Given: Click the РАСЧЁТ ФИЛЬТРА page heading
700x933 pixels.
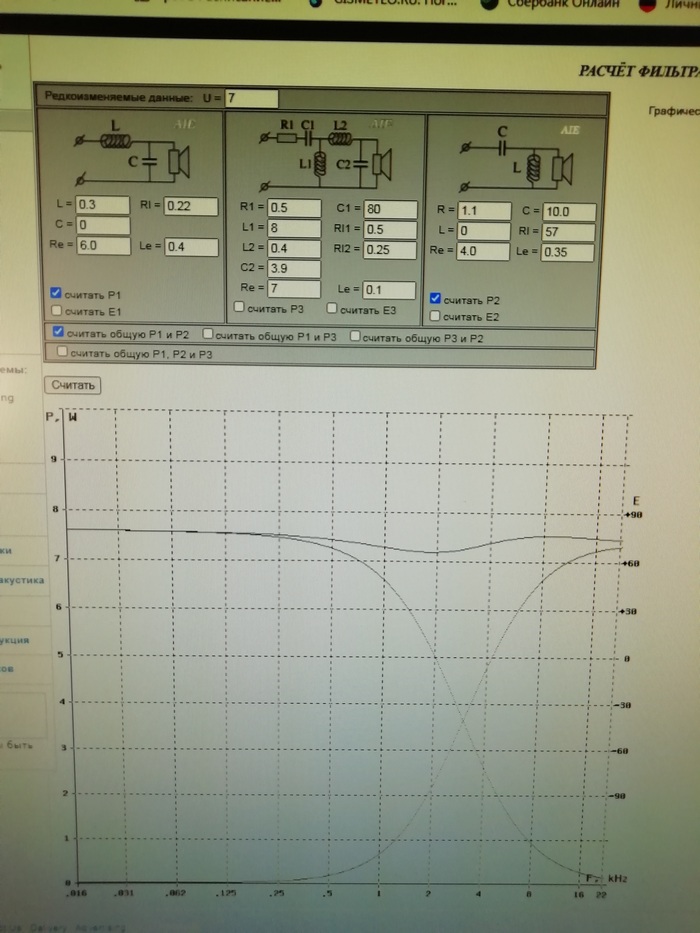Looking at the screenshot, I should [639, 71].
